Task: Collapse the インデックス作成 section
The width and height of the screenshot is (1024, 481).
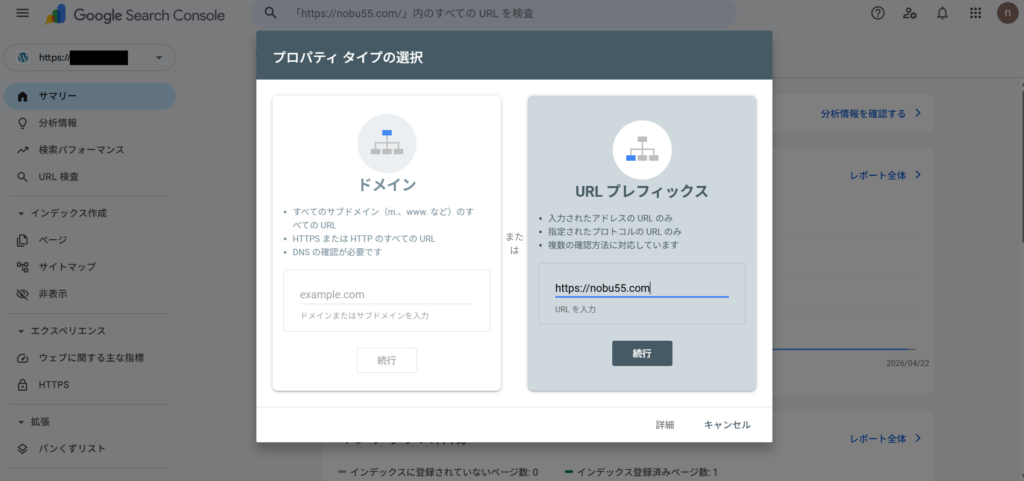Action: tap(22, 213)
